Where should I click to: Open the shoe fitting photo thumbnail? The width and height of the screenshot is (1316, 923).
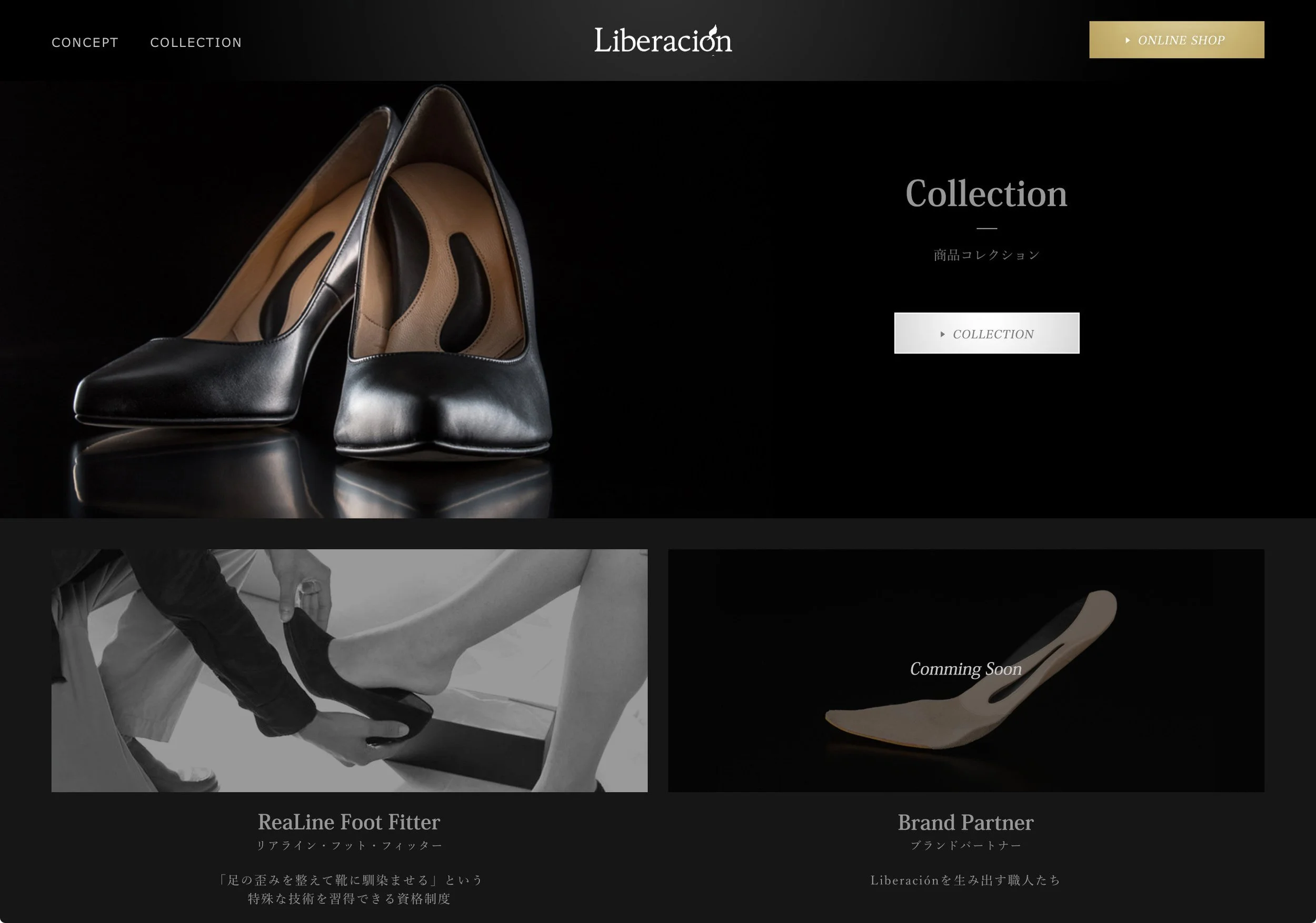(349, 670)
